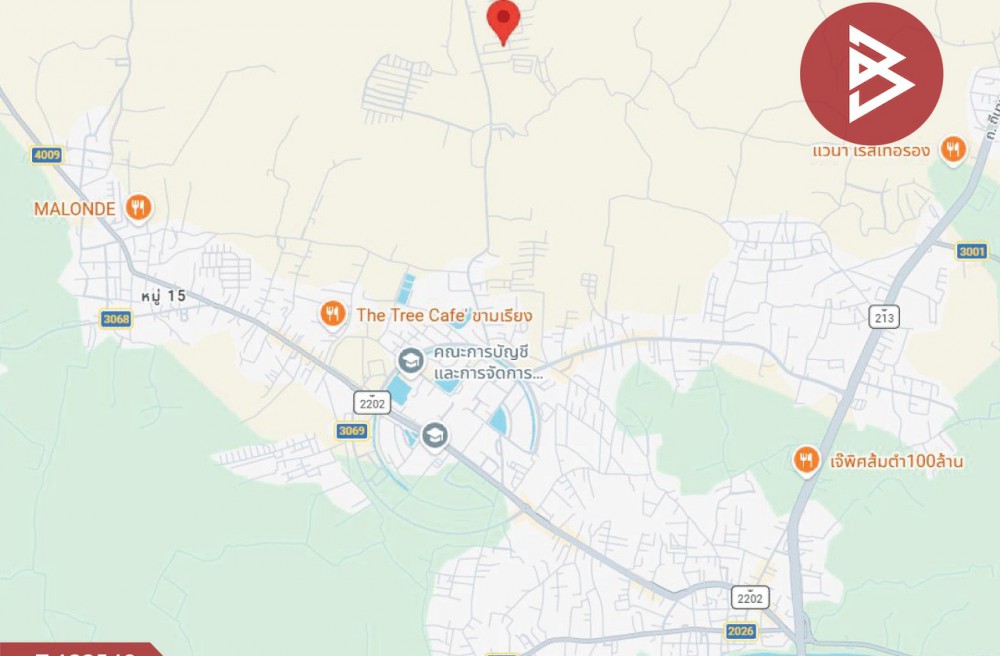Click the 2202 highway shield near university
Image resolution: width=1000 pixels, height=656 pixels.
point(372,403)
